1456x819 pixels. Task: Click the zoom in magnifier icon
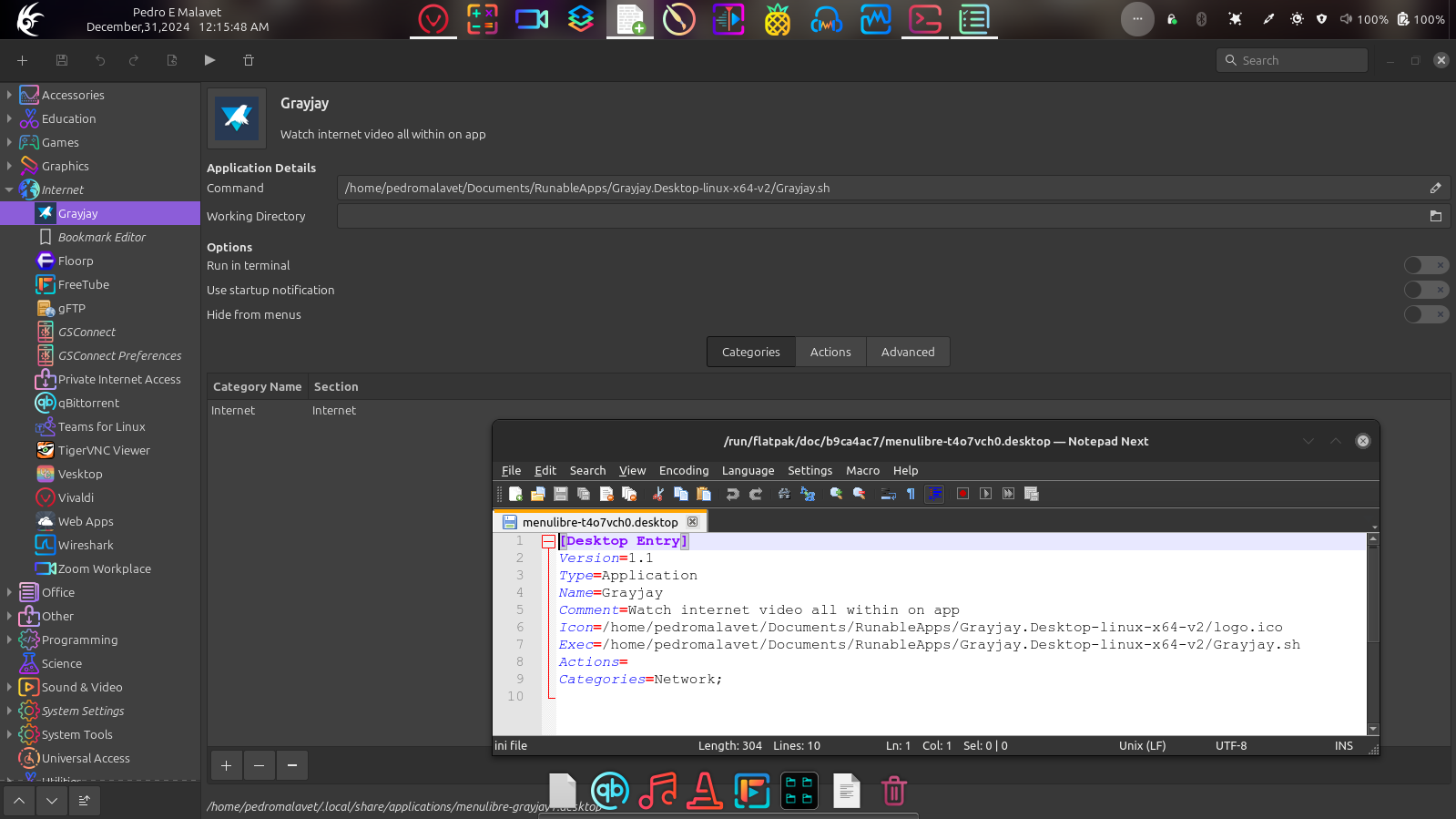(836, 494)
